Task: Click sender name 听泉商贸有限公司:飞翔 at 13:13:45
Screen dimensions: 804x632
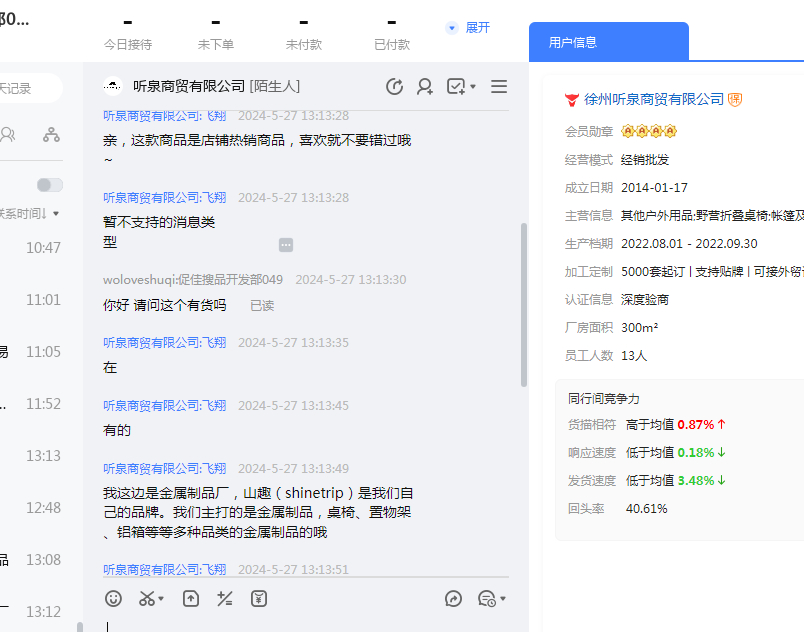Action: pos(164,405)
